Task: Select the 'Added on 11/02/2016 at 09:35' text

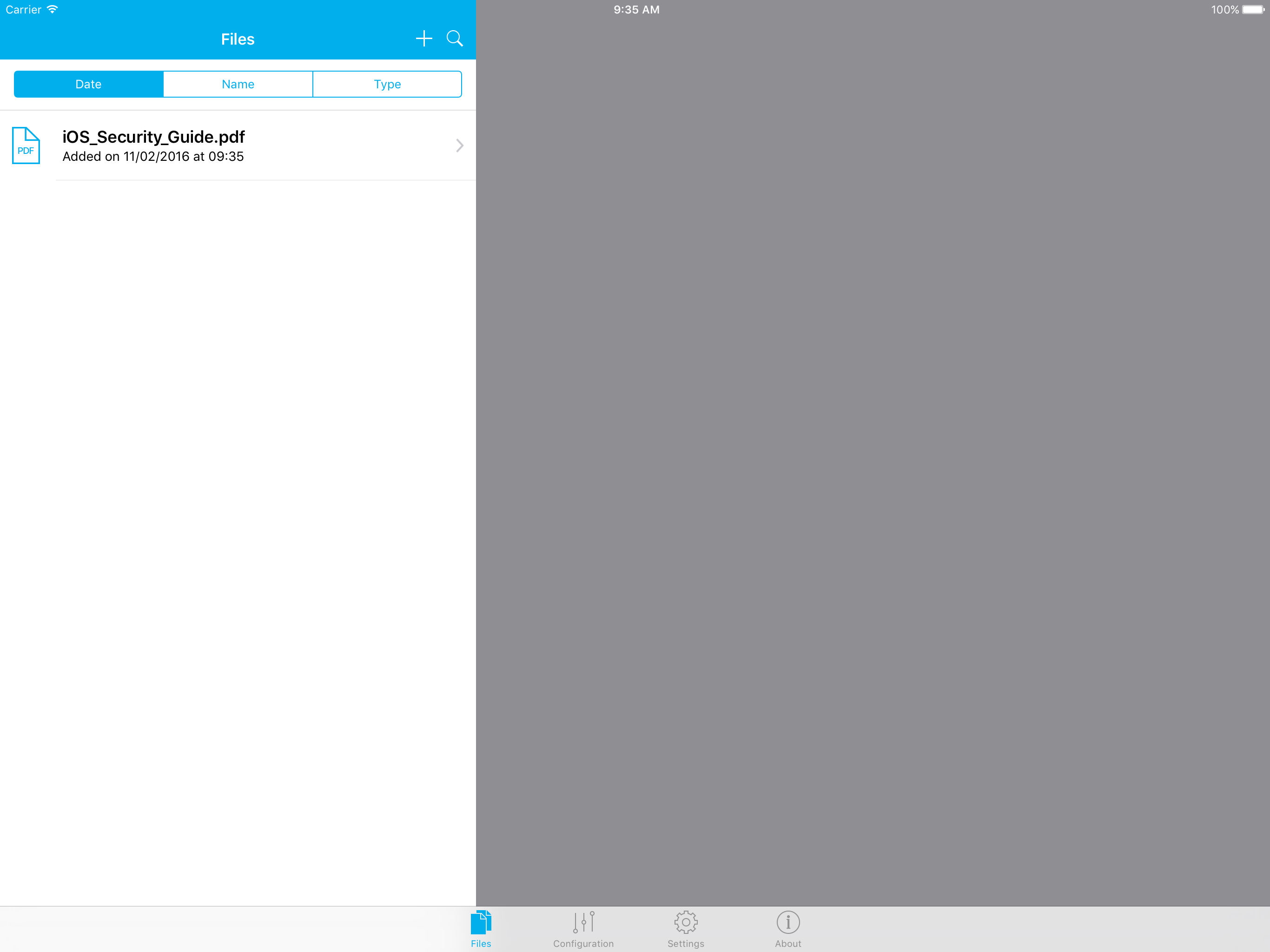Action: [153, 156]
